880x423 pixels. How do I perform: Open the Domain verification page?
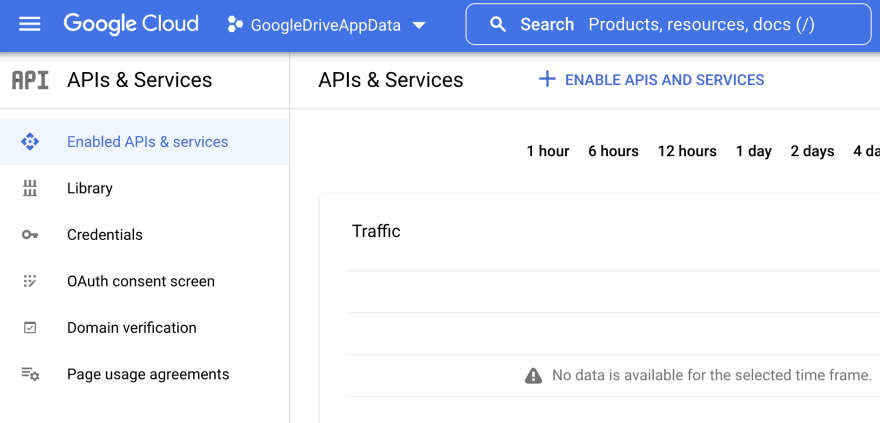(x=145, y=328)
